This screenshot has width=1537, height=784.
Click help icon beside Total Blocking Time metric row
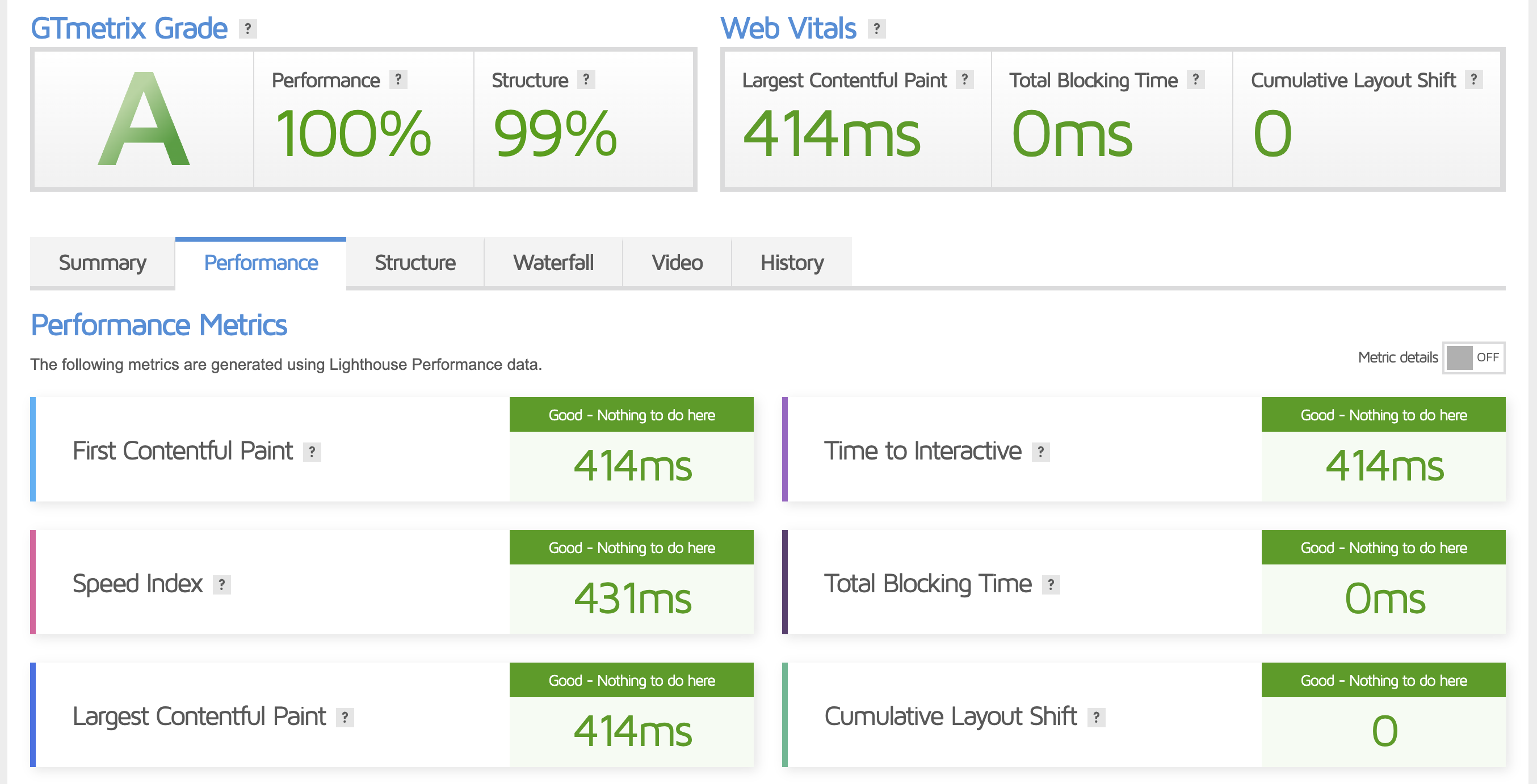[x=1051, y=585]
